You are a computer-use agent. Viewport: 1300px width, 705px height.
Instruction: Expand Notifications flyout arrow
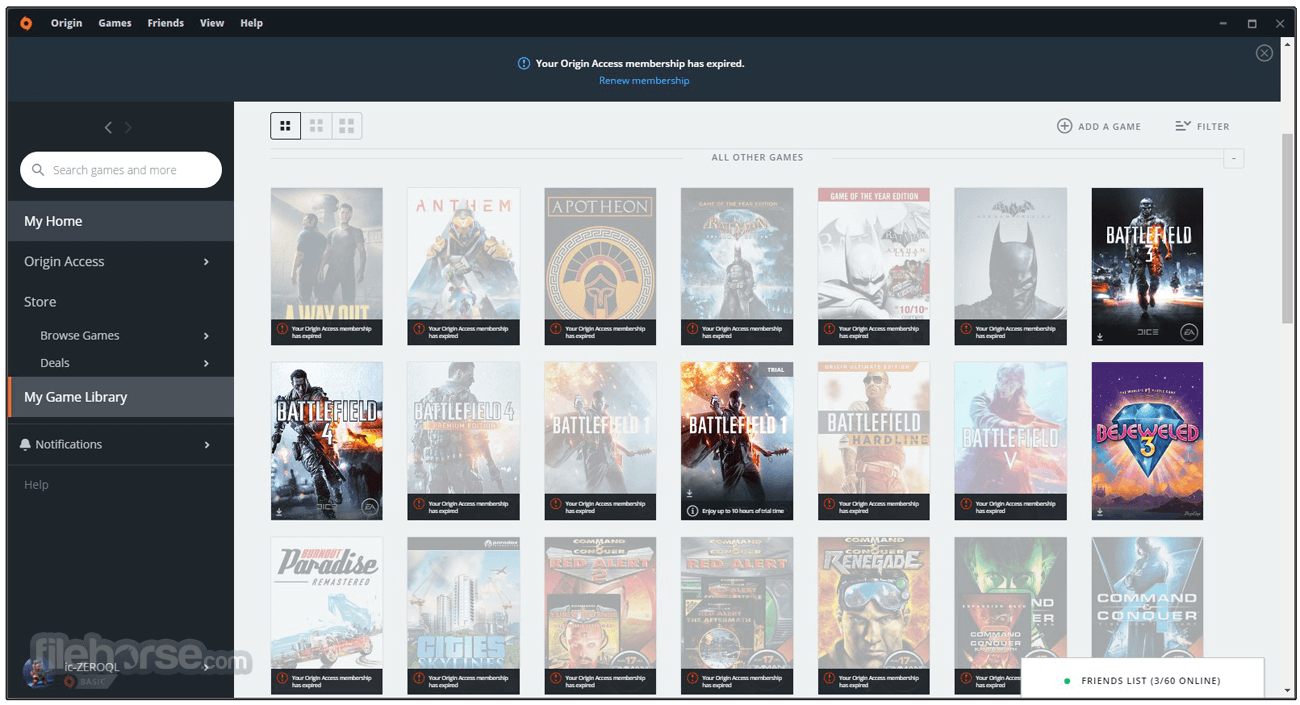point(207,445)
